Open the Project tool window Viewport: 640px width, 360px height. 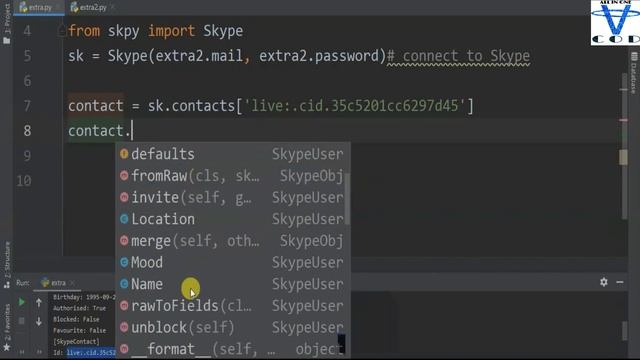tap(7, 23)
